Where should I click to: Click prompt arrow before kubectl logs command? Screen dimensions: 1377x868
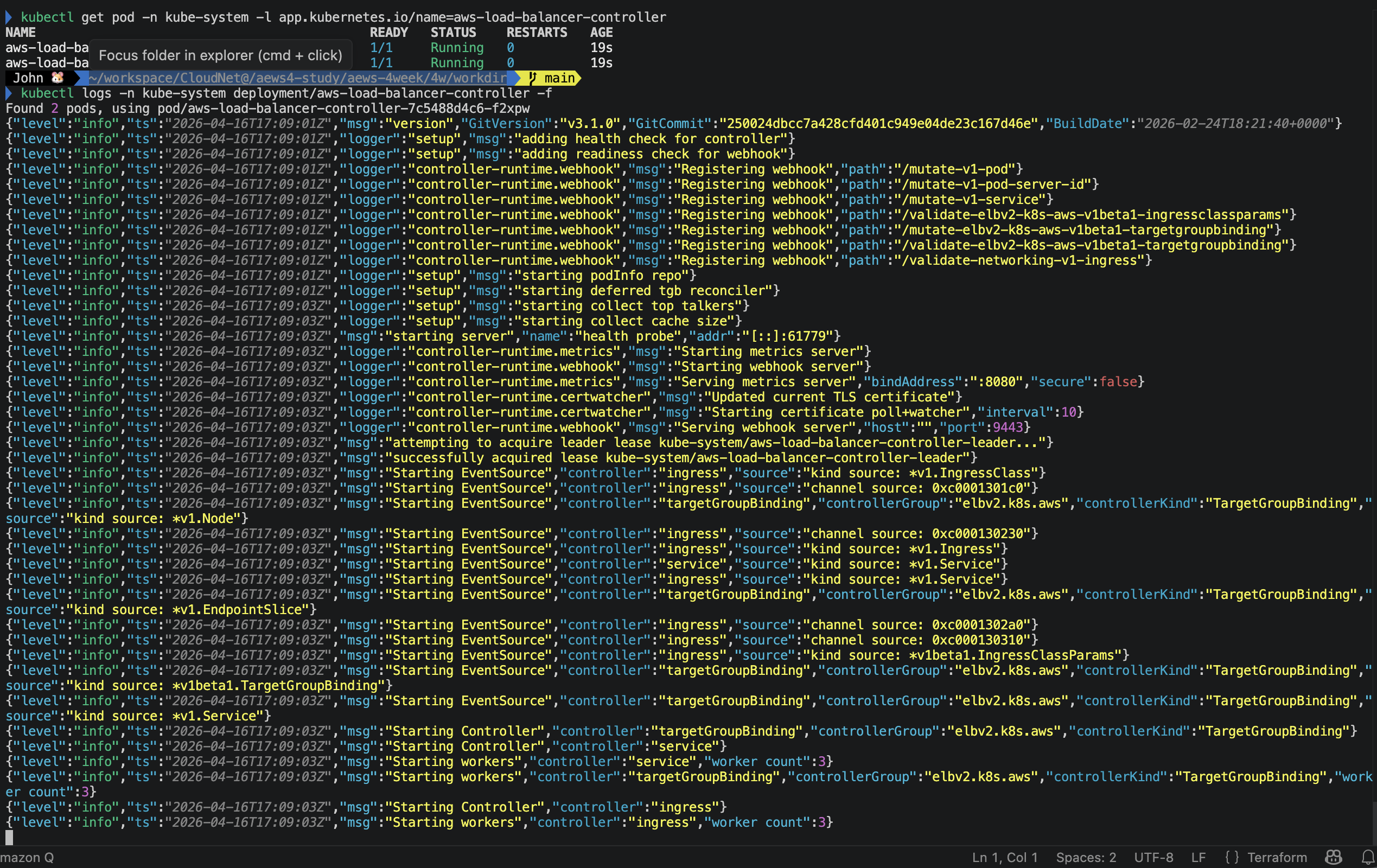(x=9, y=93)
